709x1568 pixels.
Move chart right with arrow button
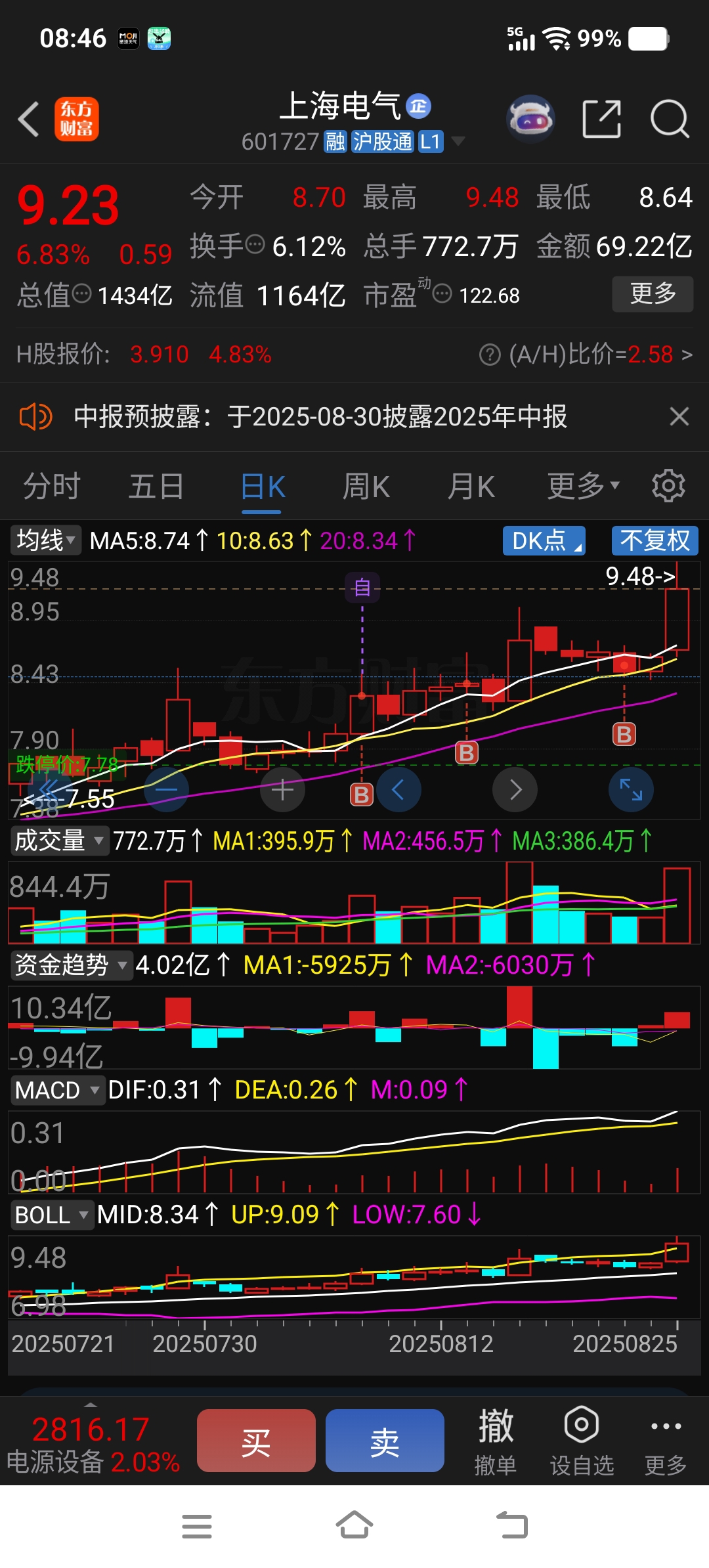(x=515, y=789)
